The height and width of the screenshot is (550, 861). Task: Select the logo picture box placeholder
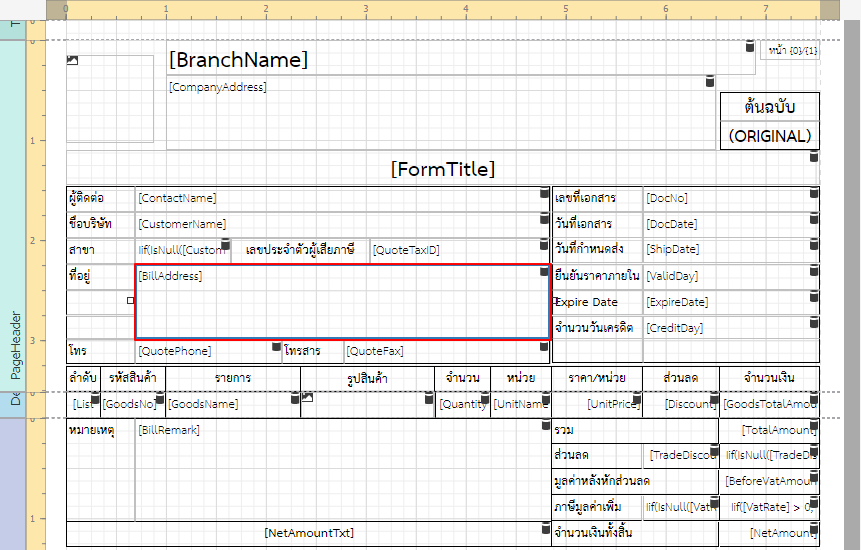110,99
